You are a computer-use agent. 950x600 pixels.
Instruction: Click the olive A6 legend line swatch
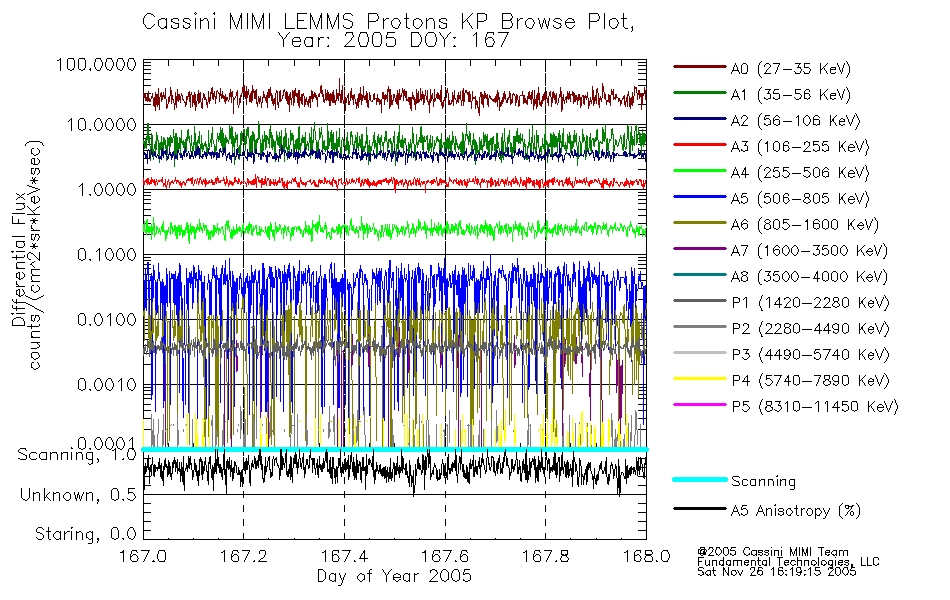click(700, 223)
